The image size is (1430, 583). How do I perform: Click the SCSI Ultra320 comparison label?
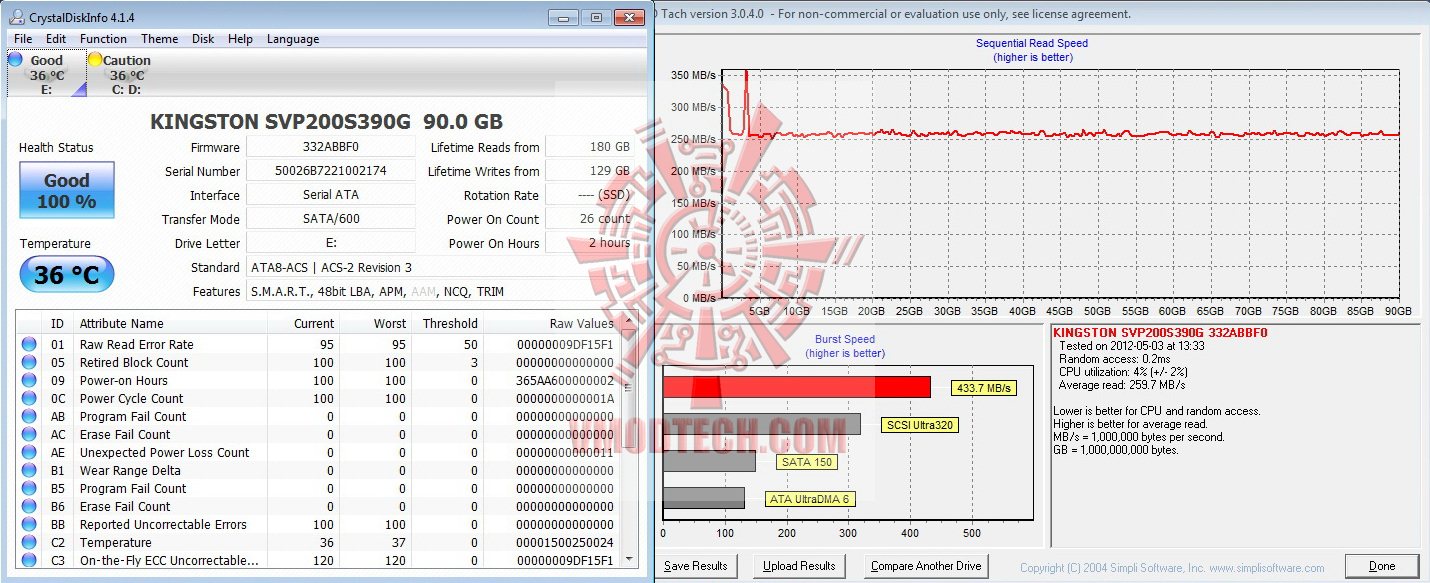coord(920,425)
